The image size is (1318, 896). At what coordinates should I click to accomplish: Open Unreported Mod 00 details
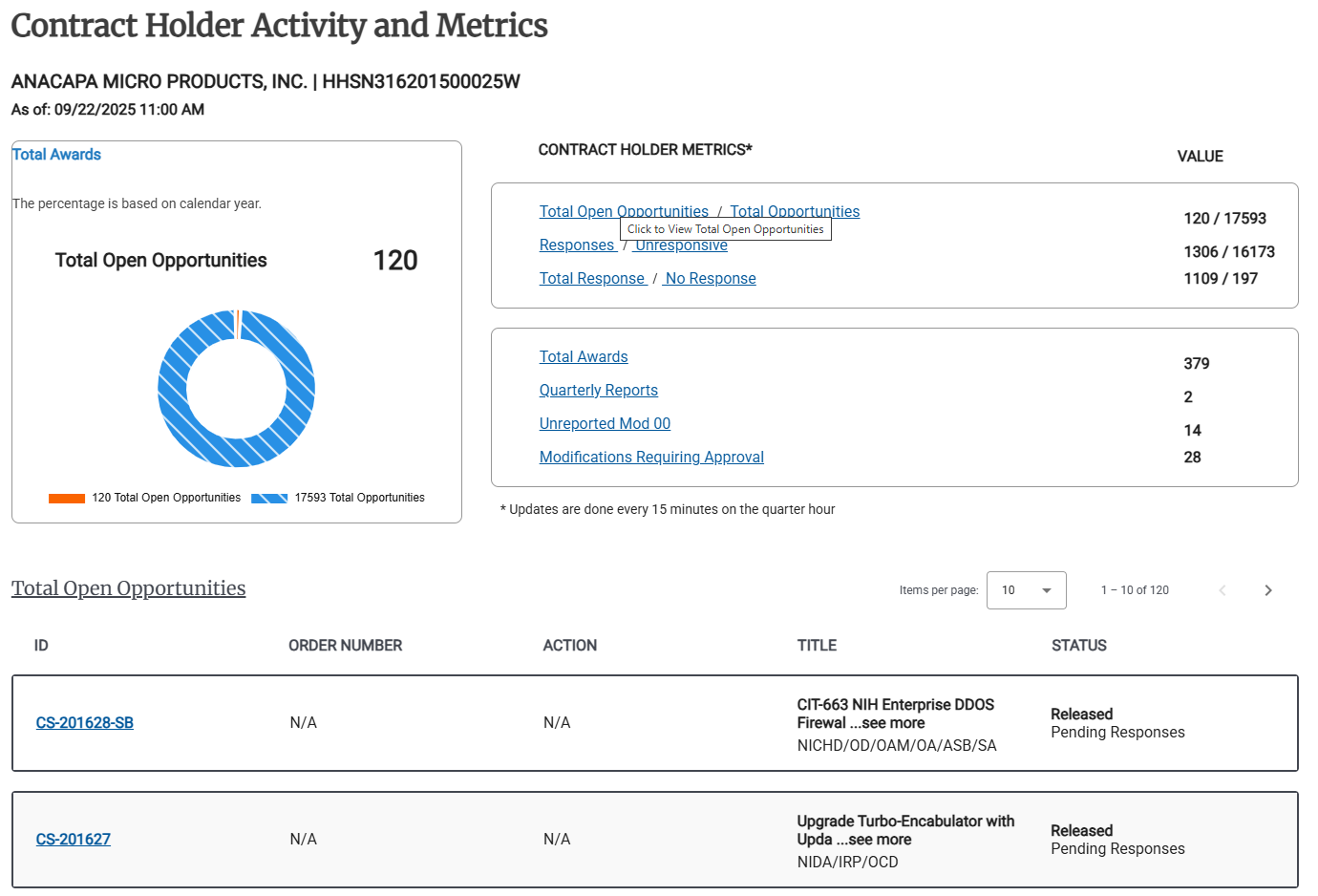[x=605, y=423]
